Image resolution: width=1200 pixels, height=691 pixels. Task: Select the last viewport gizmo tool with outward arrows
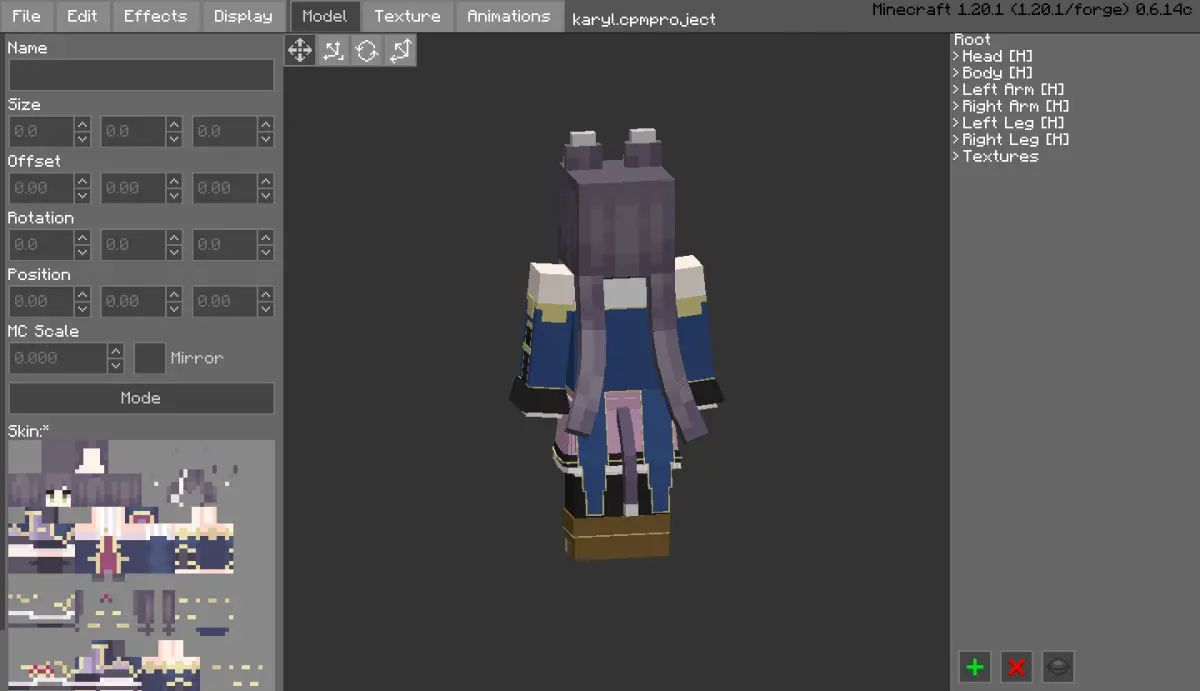(x=400, y=50)
